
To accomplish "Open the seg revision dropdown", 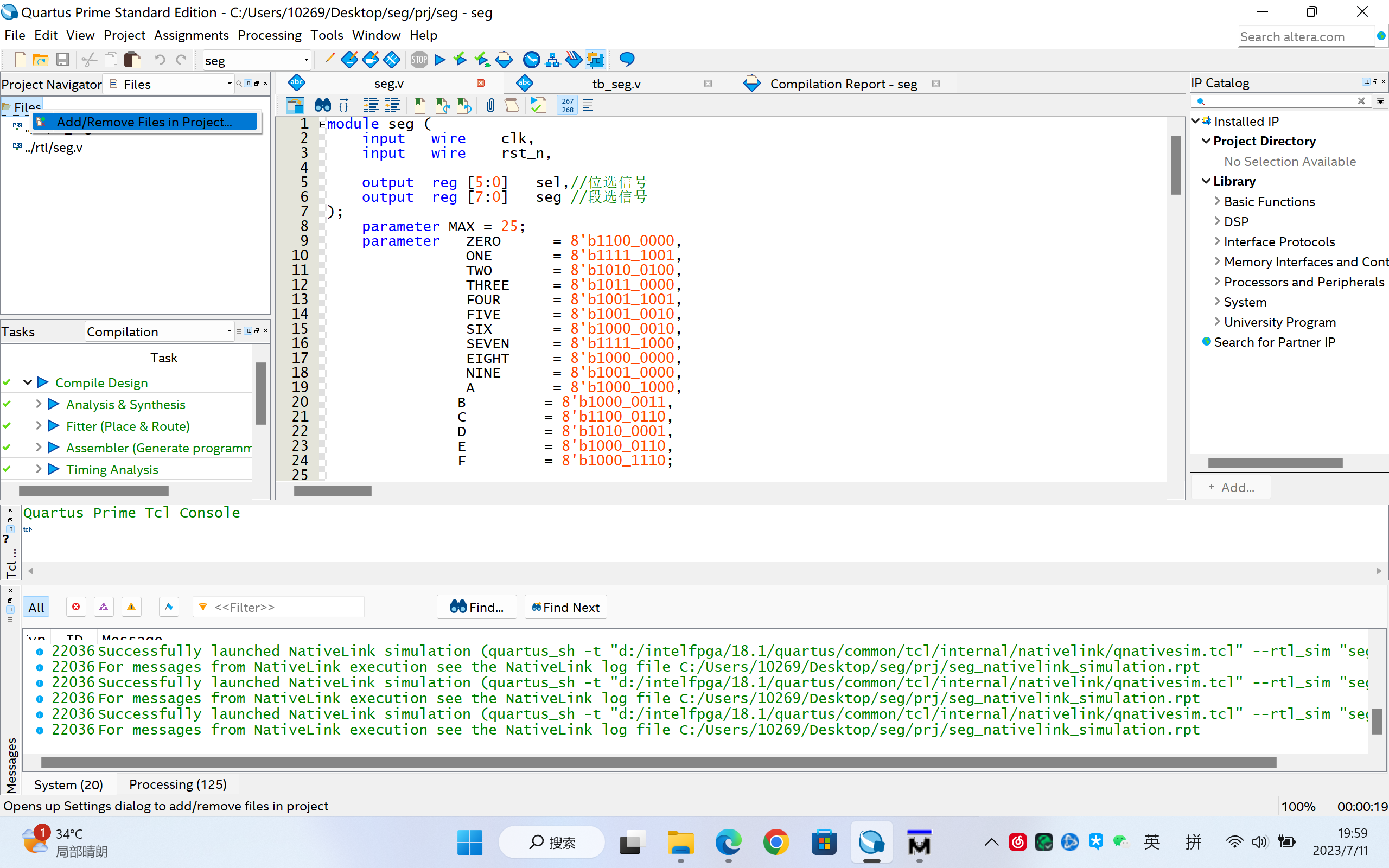I will pyautogui.click(x=257, y=60).
